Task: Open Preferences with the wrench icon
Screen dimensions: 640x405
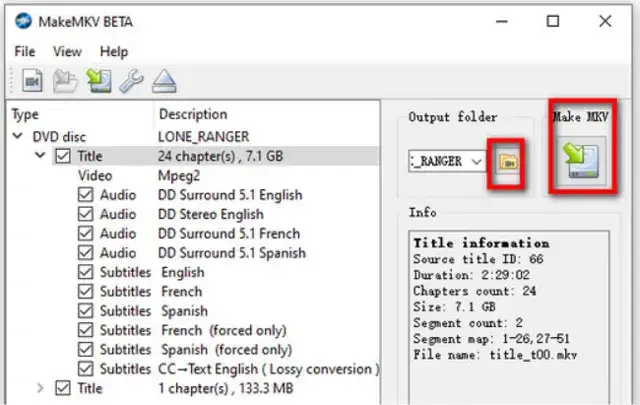Action: click(x=131, y=78)
